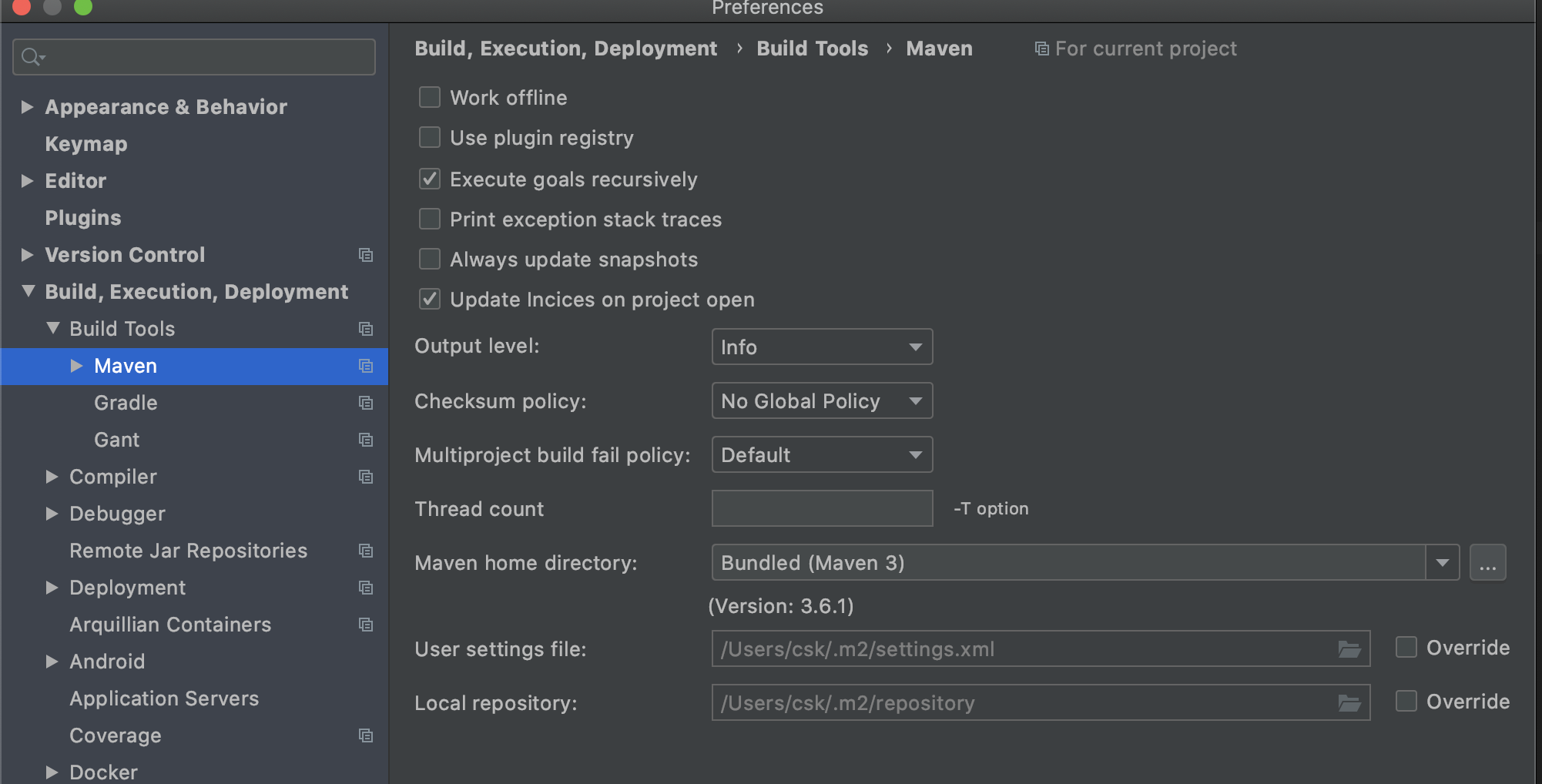
Task: Expand Version Control tree arrow
Action: 27,255
